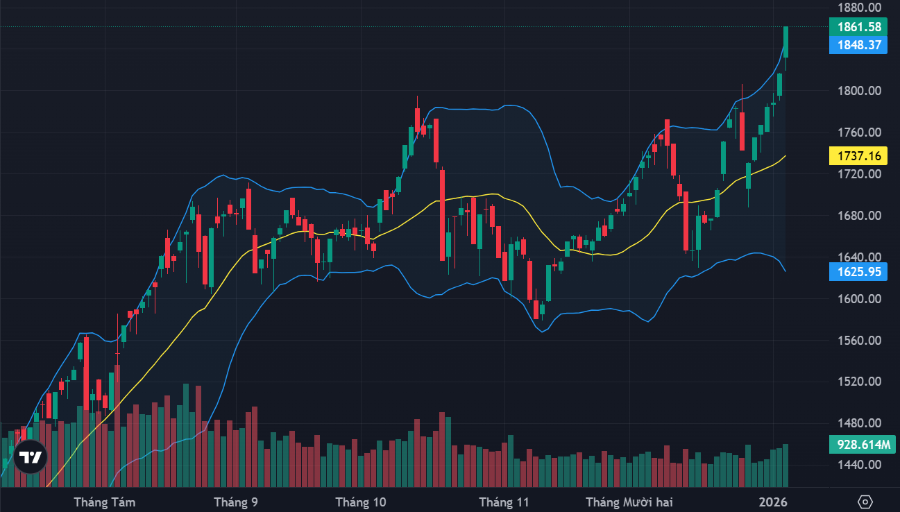Screen dimensions: 900x512
Task: Click the 1560.00 price scale label
Action: click(859, 341)
